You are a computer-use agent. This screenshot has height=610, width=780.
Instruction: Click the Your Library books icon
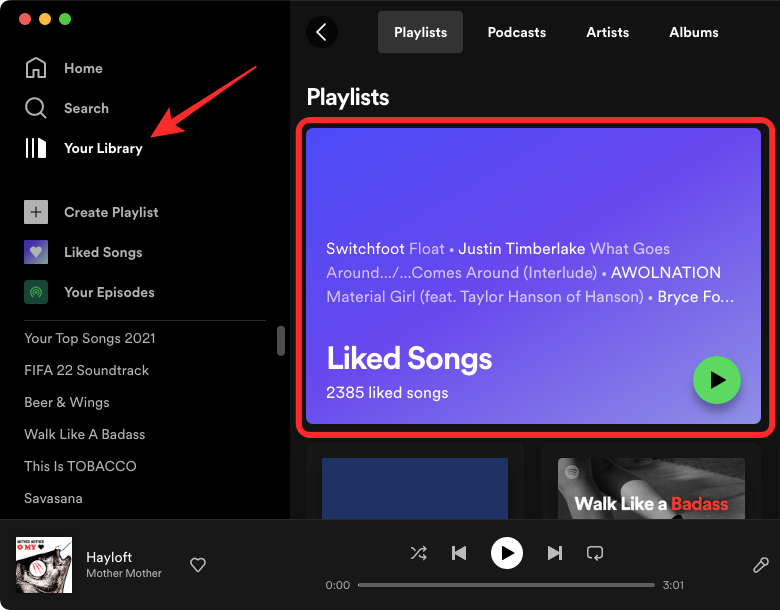pyautogui.click(x=36, y=148)
